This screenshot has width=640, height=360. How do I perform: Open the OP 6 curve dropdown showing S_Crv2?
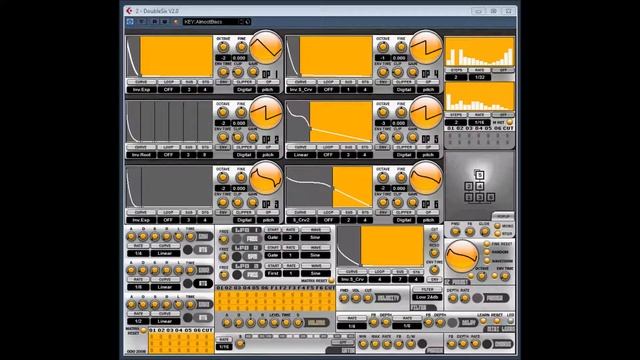click(x=301, y=220)
